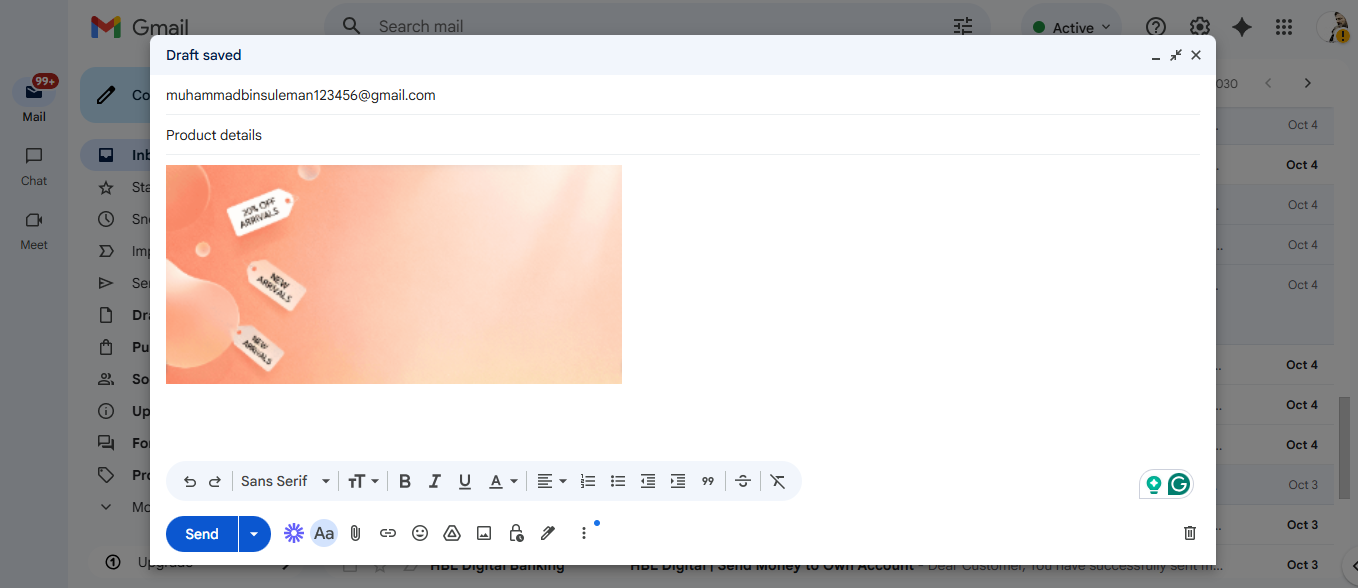
Task: Increase the text indent
Action: coord(678,481)
